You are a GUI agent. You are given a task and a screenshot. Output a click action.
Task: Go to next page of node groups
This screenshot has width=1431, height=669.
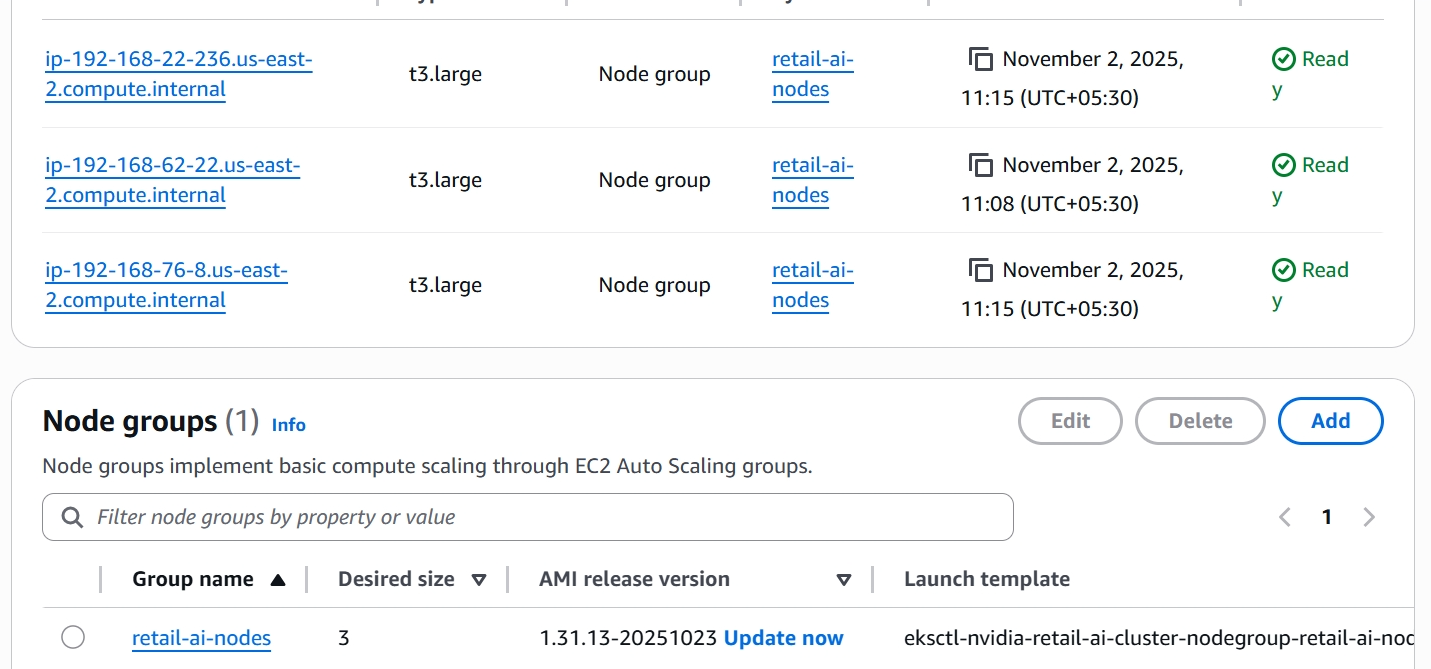(1369, 517)
